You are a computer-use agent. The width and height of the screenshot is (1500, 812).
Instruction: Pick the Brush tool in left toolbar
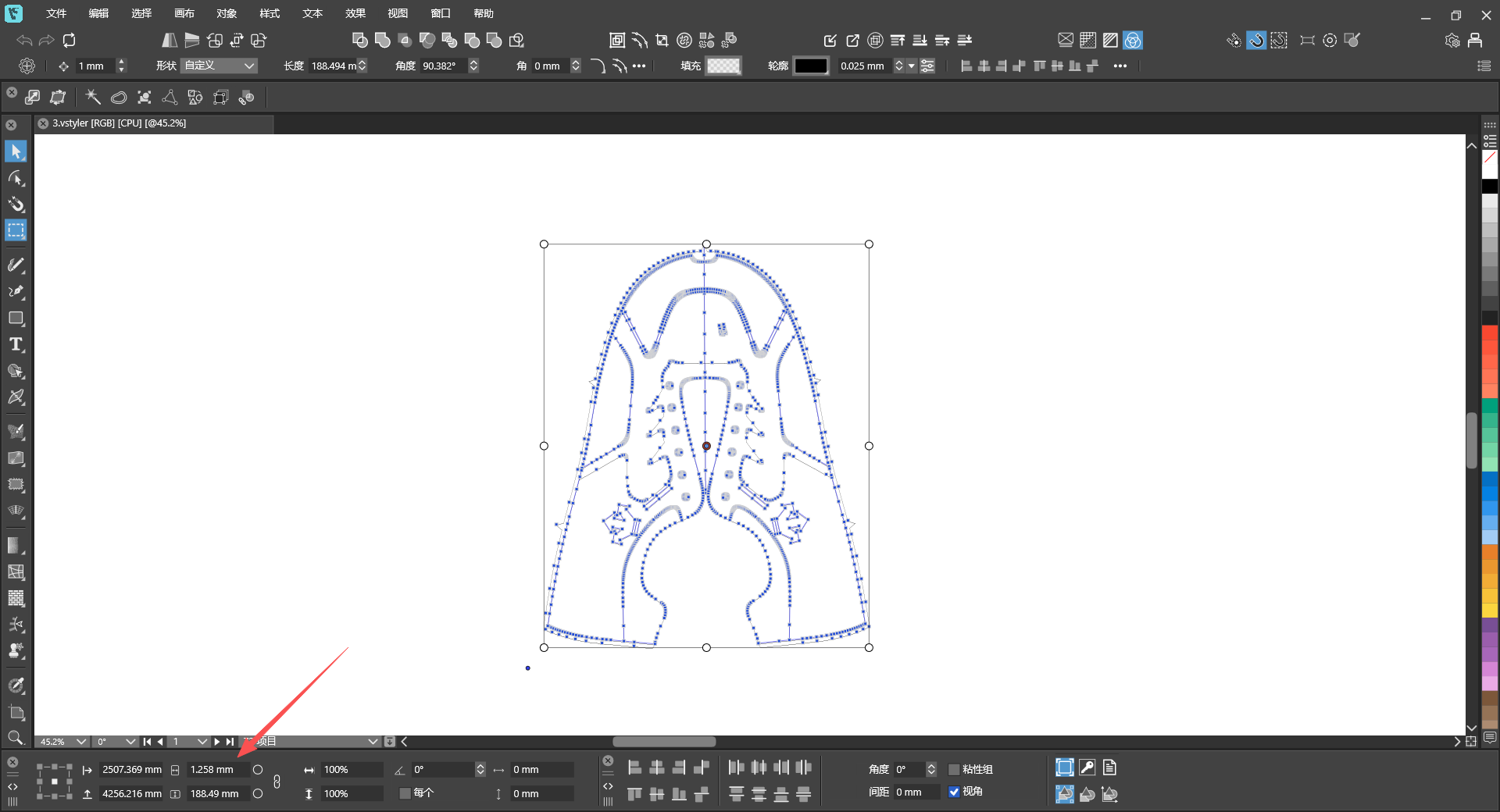[x=16, y=265]
